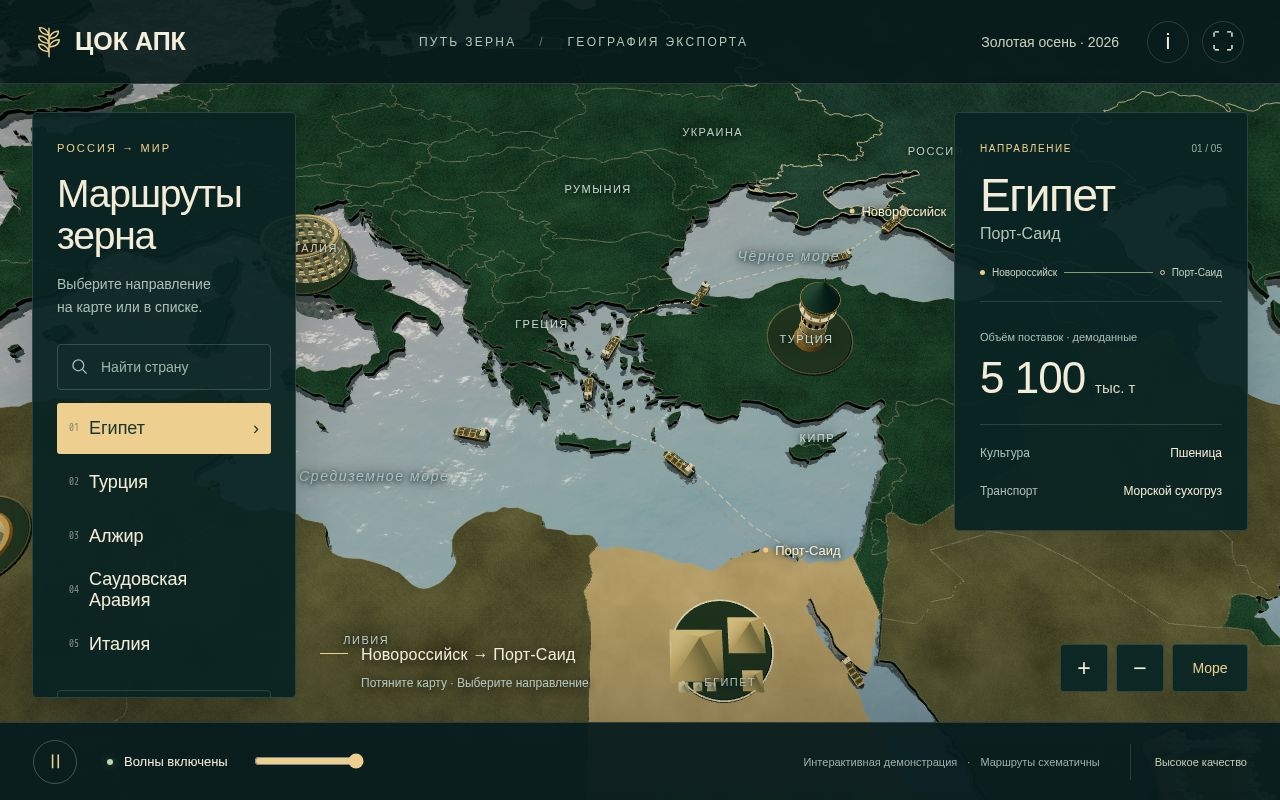This screenshot has width=1280, height=800.
Task: Click the 'Украина' country label on map
Action: [x=712, y=132]
